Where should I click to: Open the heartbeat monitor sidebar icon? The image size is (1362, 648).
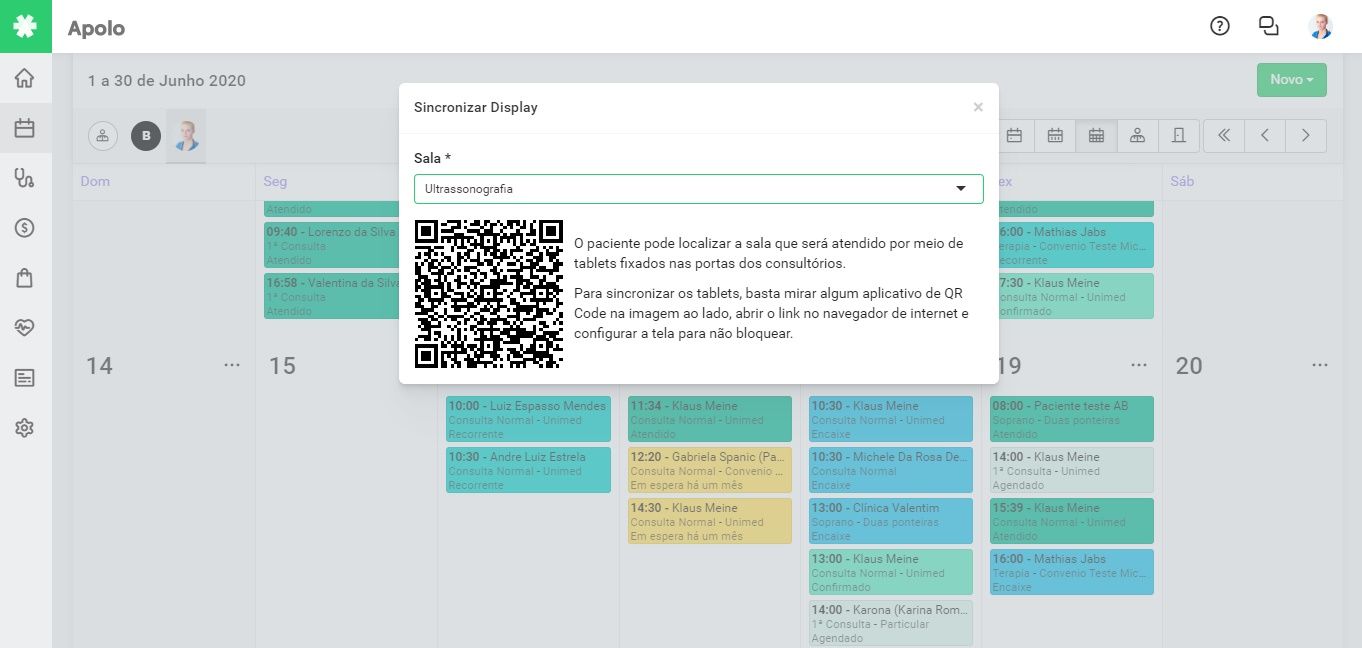[x=25, y=328]
